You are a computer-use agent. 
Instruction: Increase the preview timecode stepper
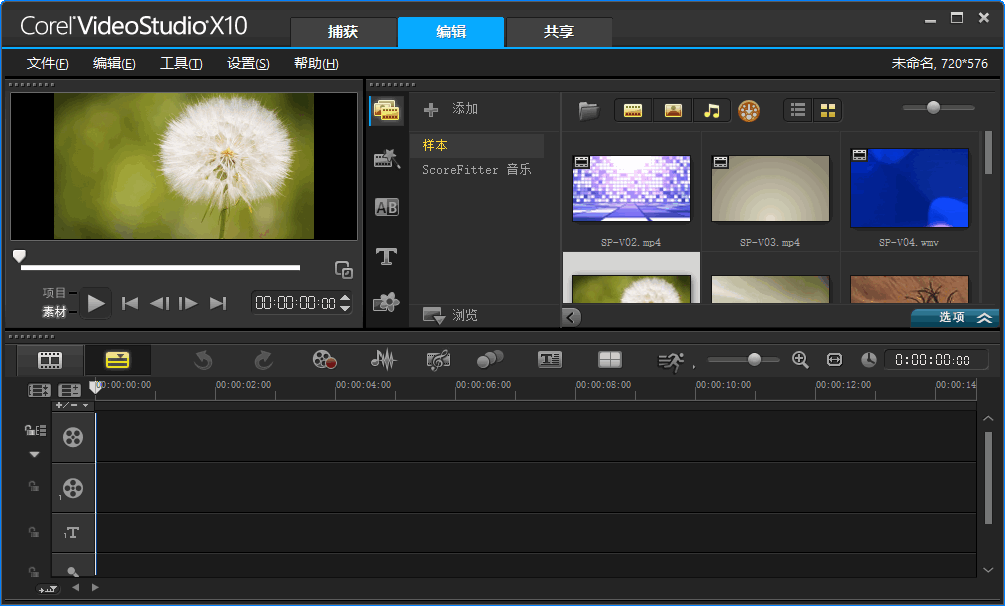345,298
